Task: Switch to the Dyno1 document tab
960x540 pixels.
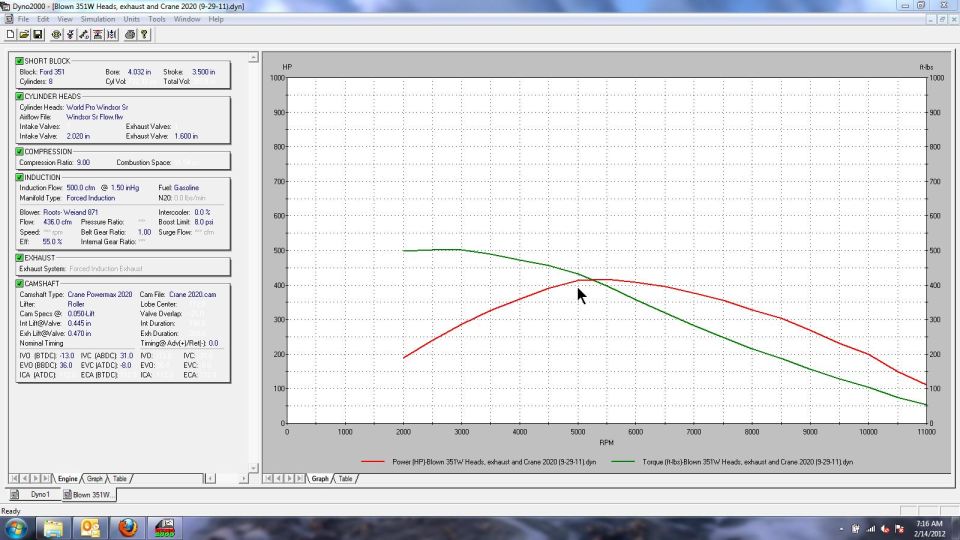Action: pyautogui.click(x=35, y=494)
